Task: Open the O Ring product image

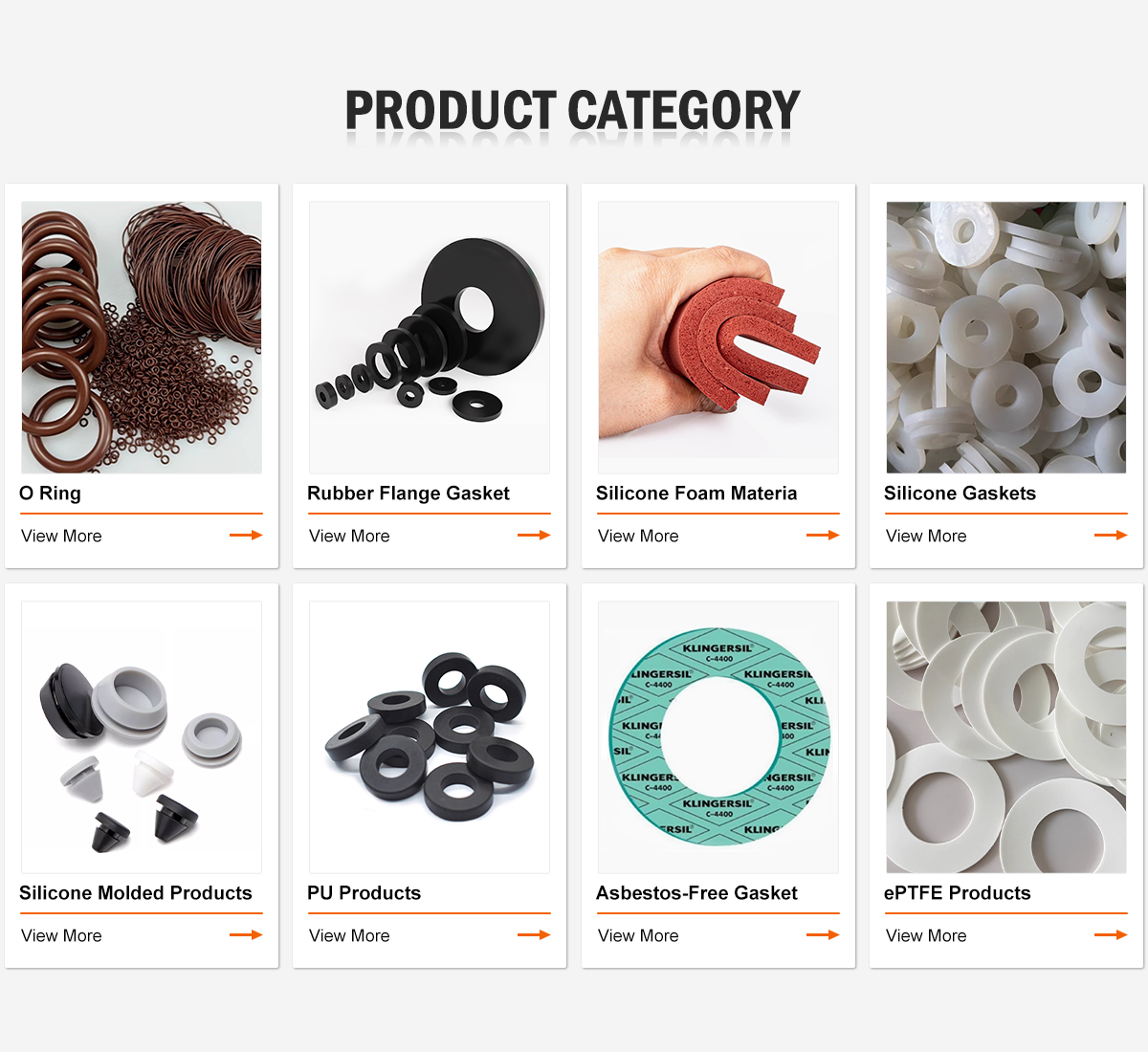Action: (x=142, y=338)
